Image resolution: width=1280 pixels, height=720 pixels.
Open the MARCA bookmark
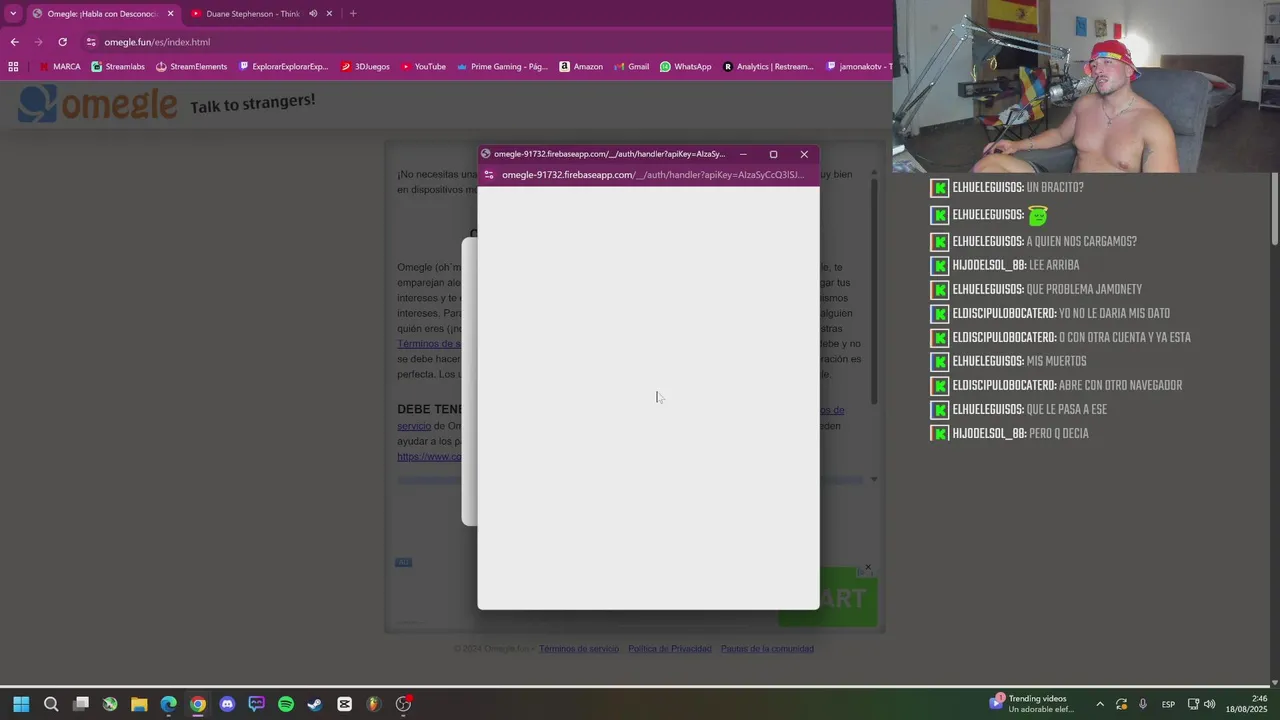click(x=60, y=67)
